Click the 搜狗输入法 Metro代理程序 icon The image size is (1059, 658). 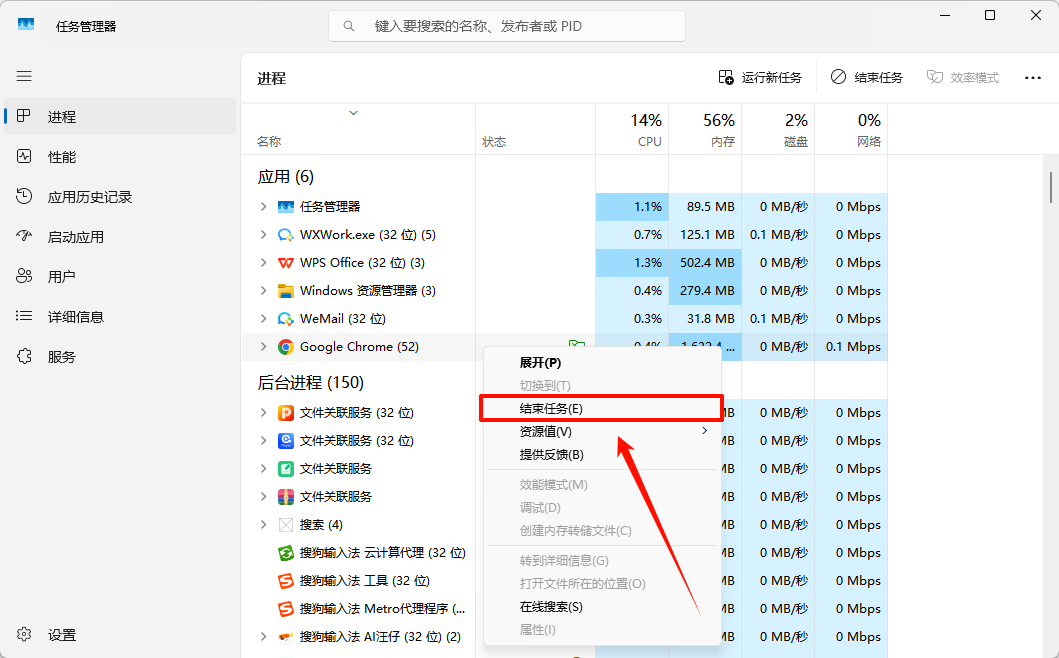coord(286,609)
